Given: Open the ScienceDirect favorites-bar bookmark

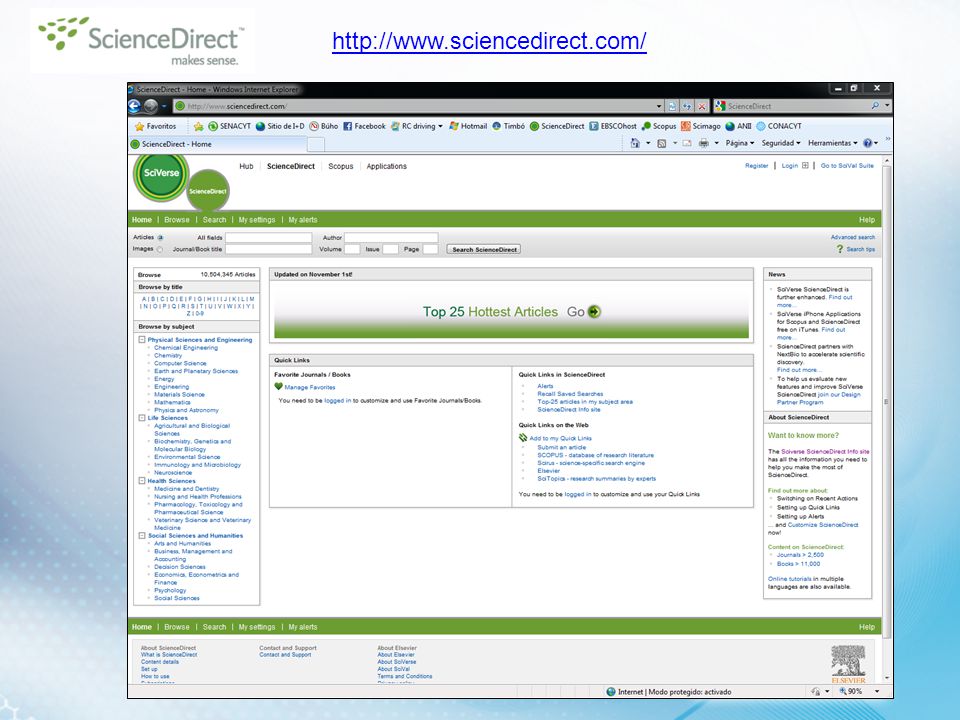Looking at the screenshot, I should [557, 126].
